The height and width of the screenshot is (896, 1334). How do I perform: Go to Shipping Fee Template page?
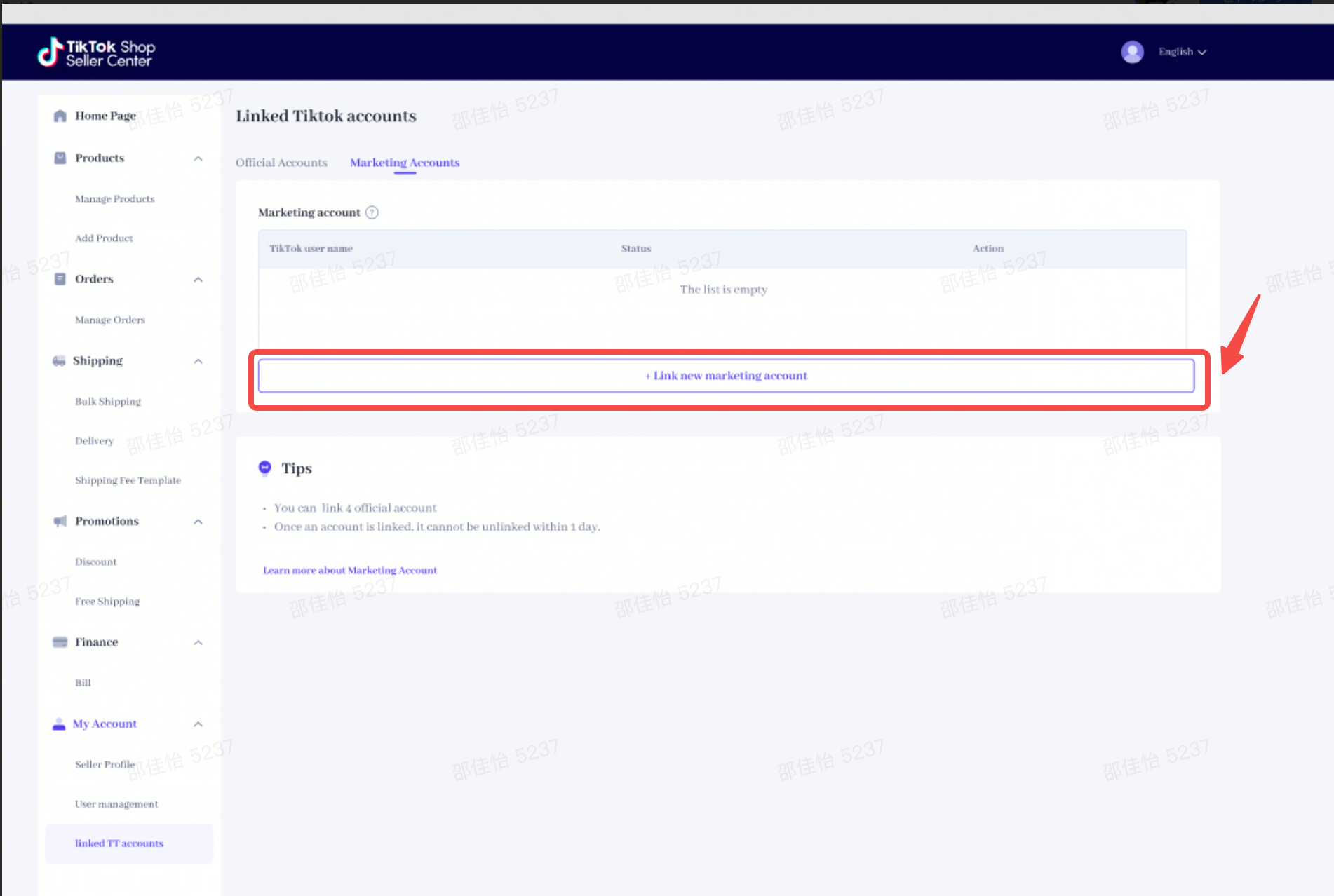click(128, 480)
